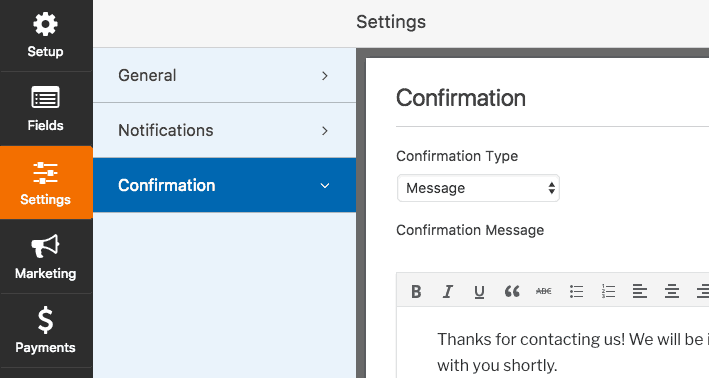Open the Setup gear icon
The image size is (709, 378).
pos(45,24)
